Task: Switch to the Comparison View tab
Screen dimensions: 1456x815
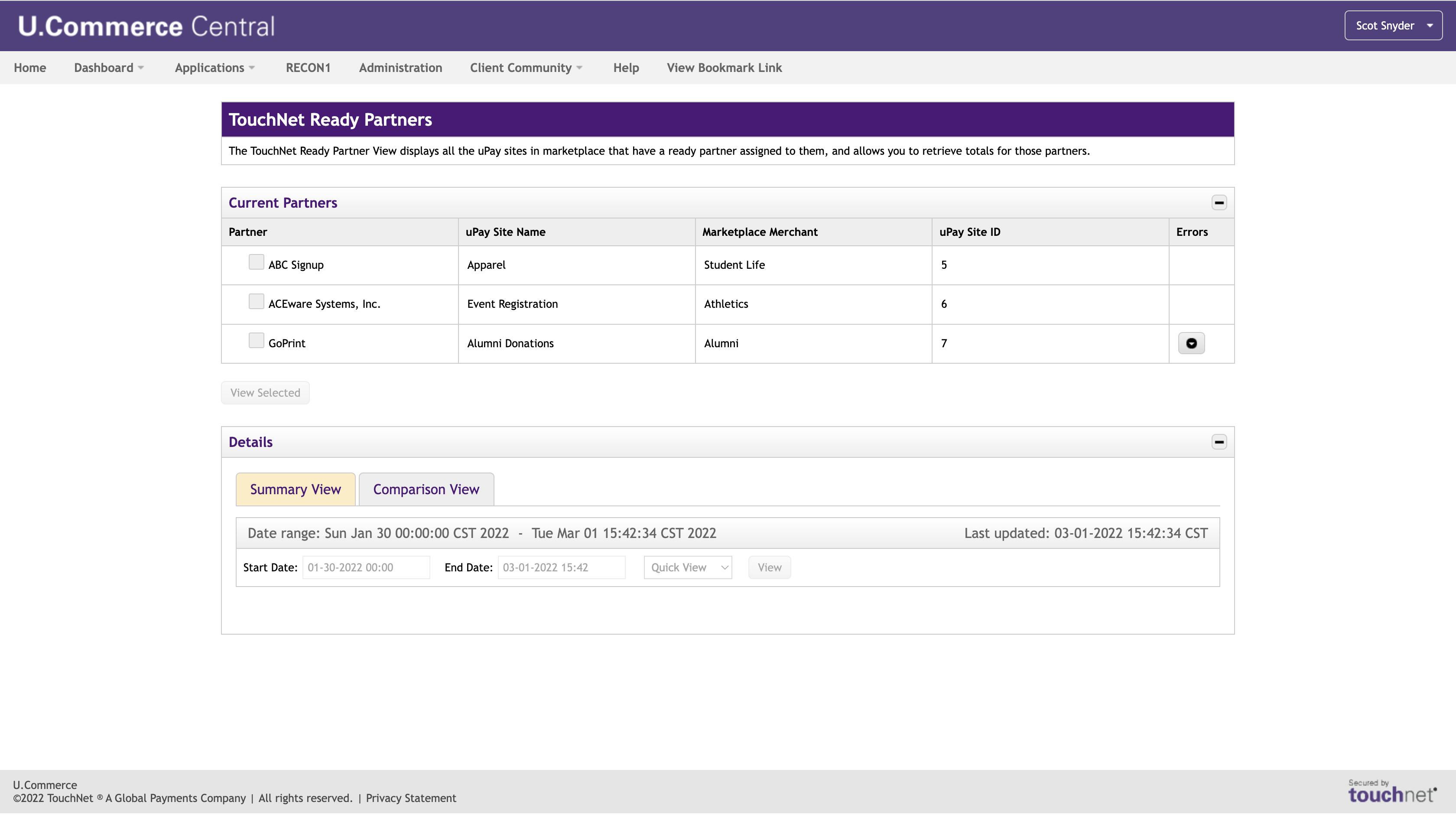Action: pyautogui.click(x=426, y=489)
